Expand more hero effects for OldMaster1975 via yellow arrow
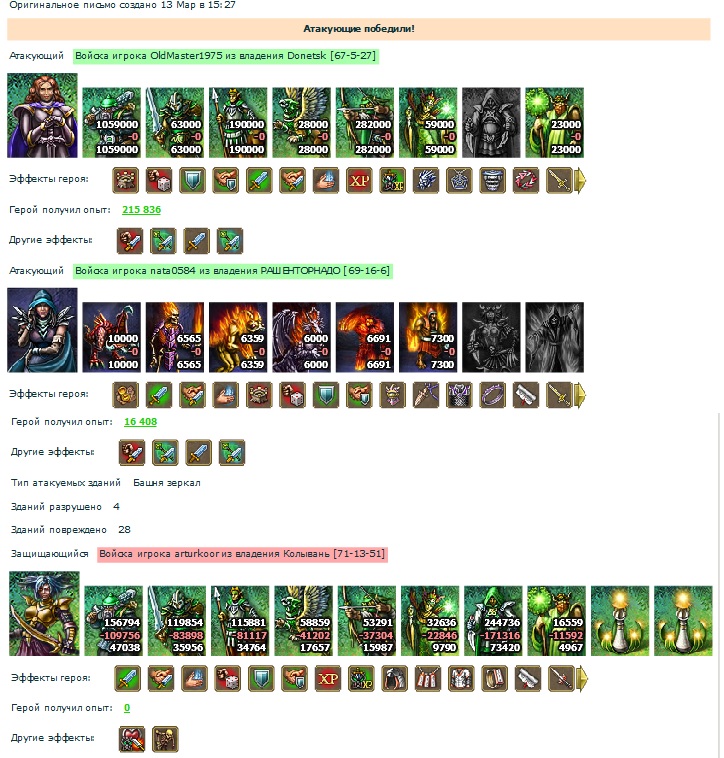 pyautogui.click(x=580, y=180)
